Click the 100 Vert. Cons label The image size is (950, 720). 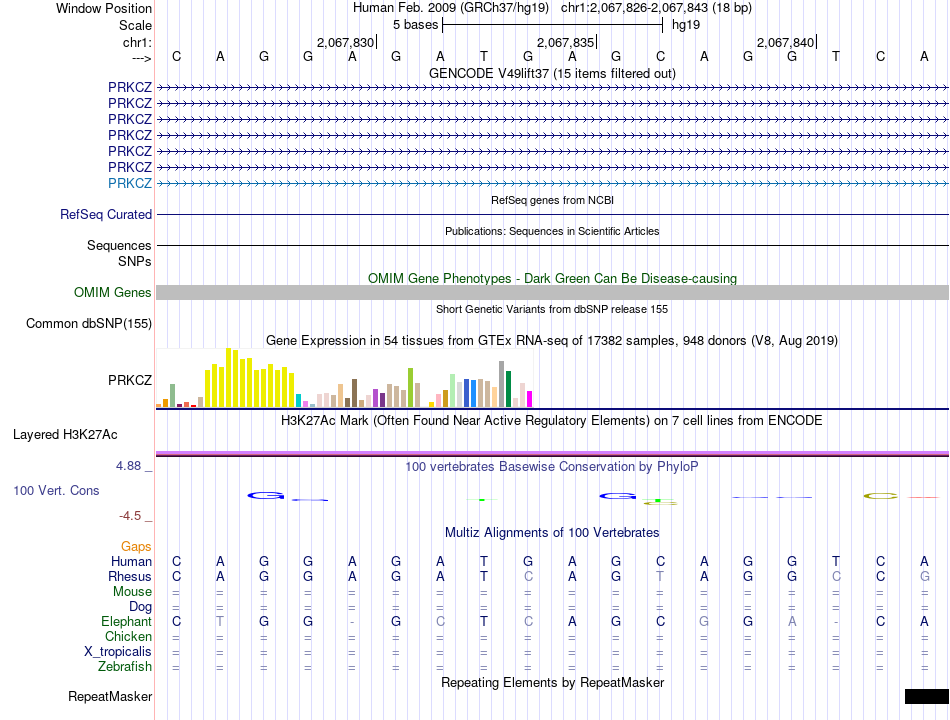pos(56,490)
